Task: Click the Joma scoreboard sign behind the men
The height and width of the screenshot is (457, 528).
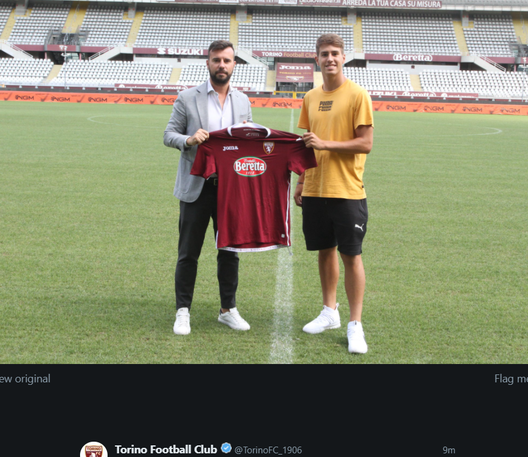Action: click(x=295, y=72)
